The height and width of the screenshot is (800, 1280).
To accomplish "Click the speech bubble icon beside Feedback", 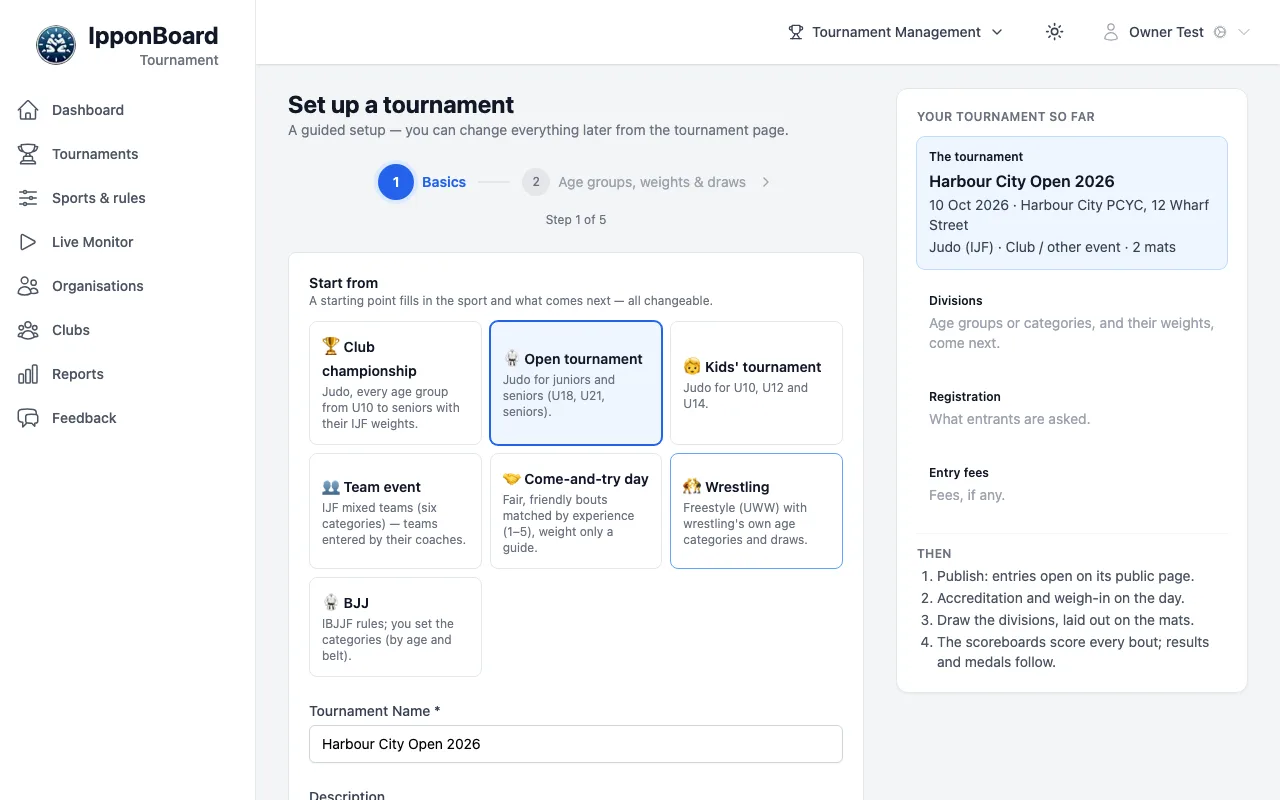I will pos(28,418).
